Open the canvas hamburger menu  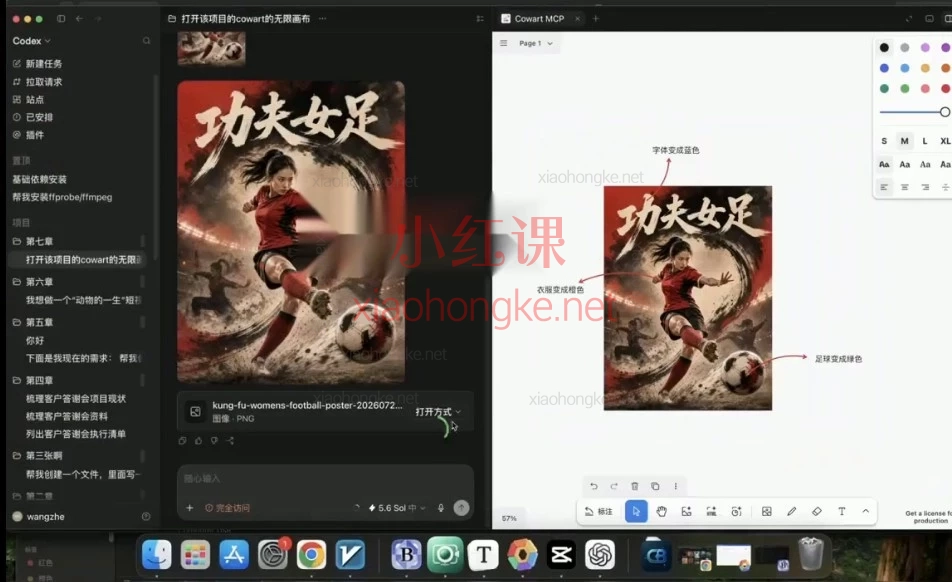pyautogui.click(x=503, y=43)
